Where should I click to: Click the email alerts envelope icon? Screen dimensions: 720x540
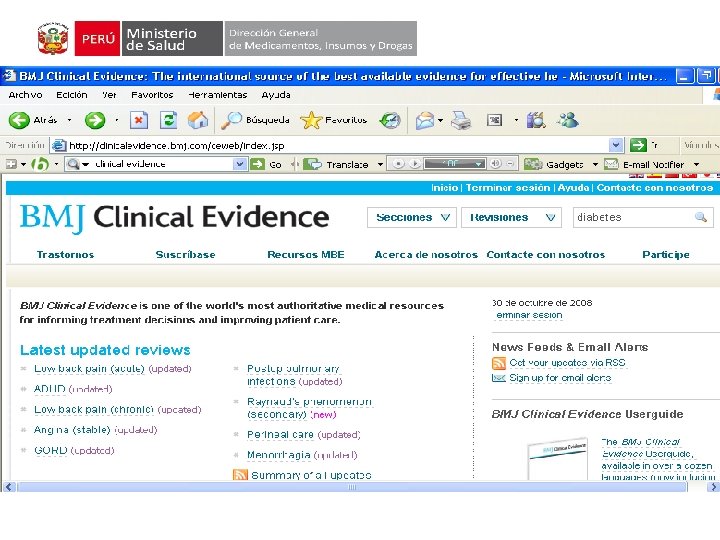499,378
